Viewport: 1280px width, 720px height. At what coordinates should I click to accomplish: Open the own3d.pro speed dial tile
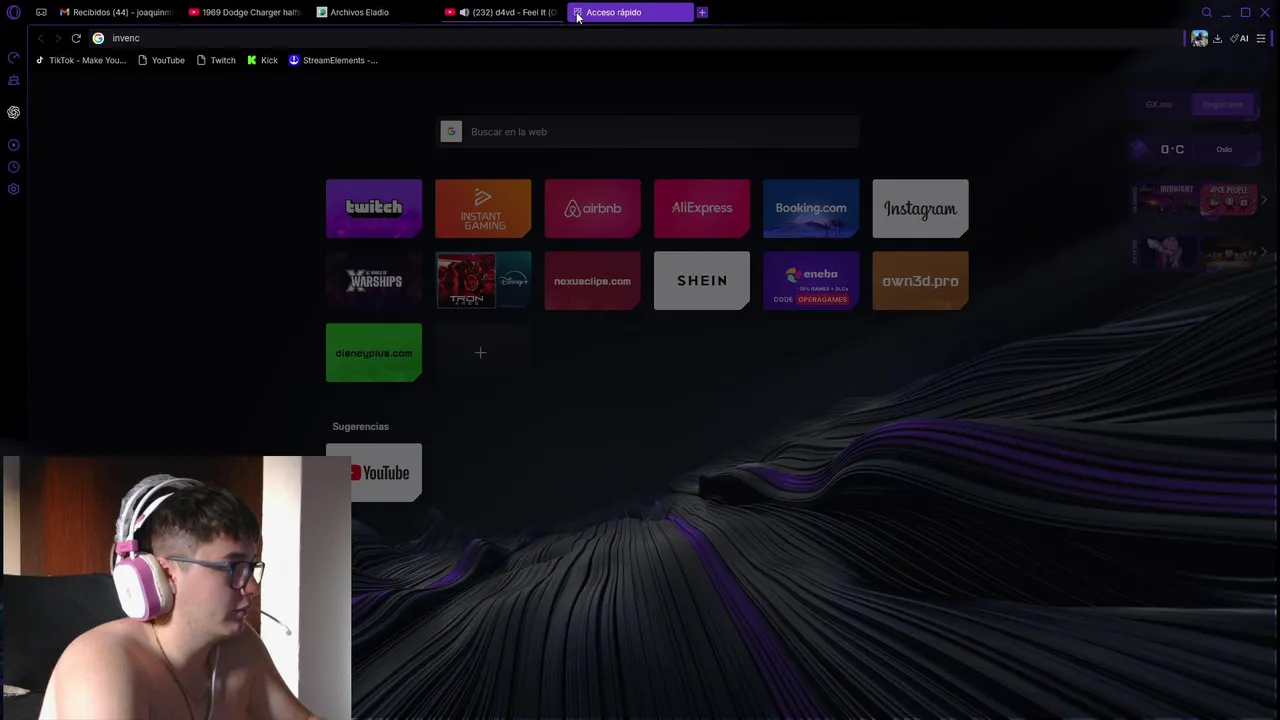click(x=920, y=281)
